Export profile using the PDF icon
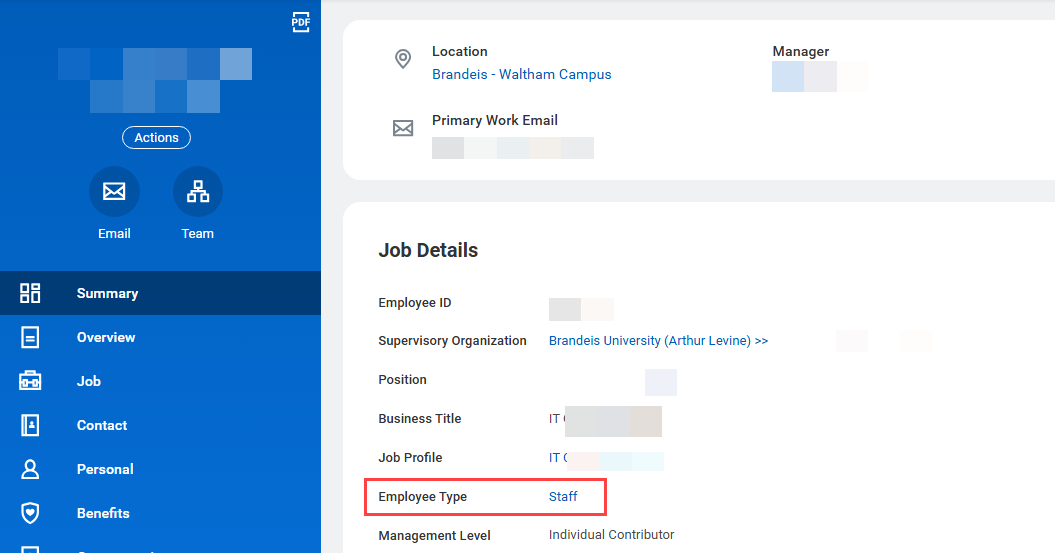Image resolution: width=1055 pixels, height=553 pixels. click(x=301, y=22)
